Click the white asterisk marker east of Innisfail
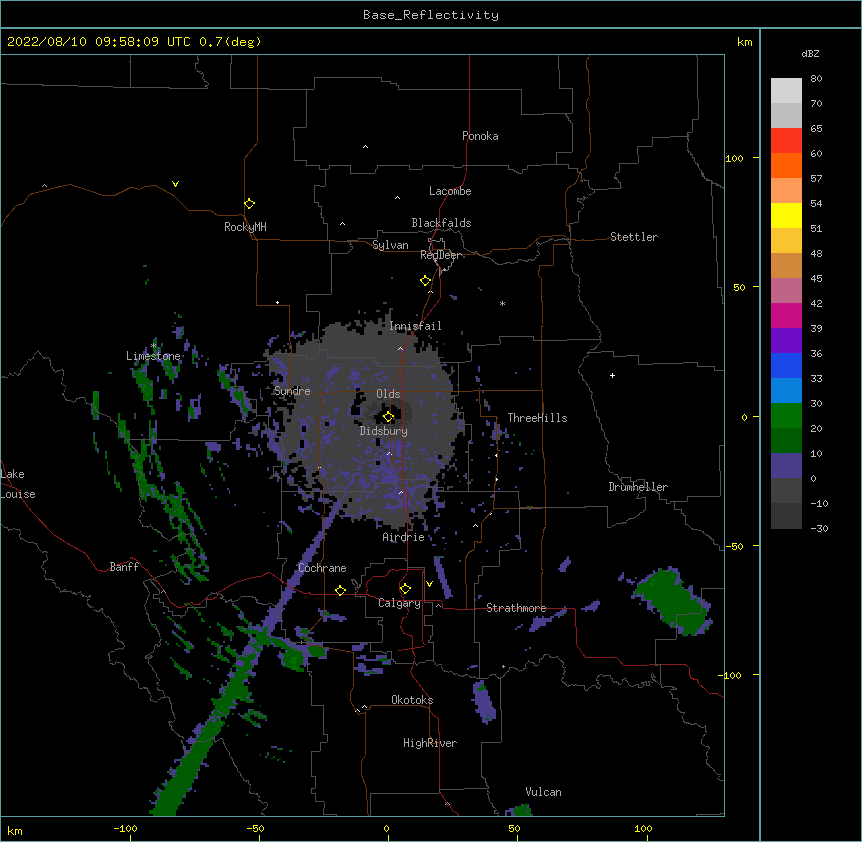This screenshot has height=842, width=862. pyautogui.click(x=502, y=303)
